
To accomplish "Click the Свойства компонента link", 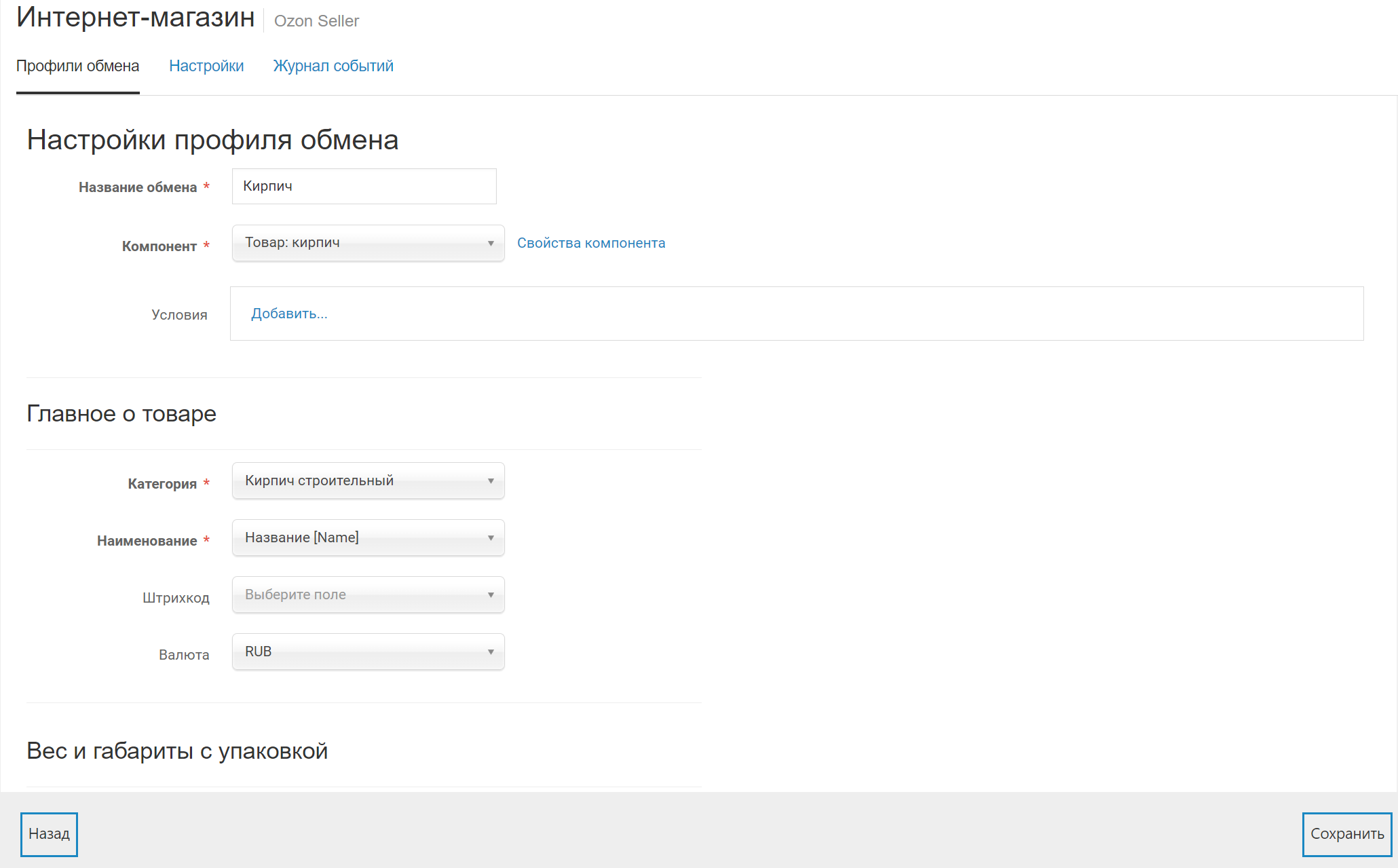I will [590, 243].
